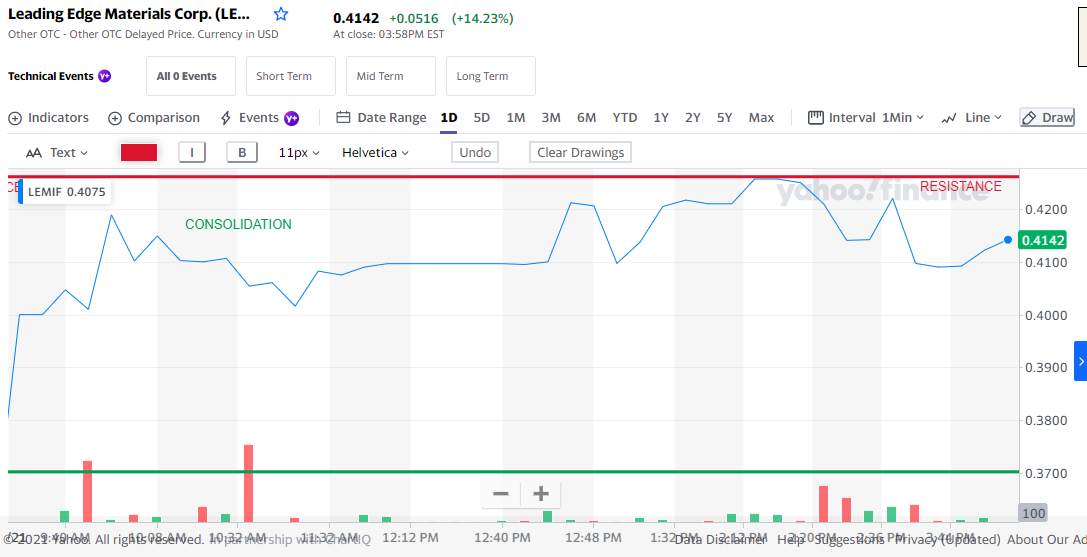This screenshot has height=557, width=1087.
Task: Select the 2Y range tab
Action: click(693, 117)
